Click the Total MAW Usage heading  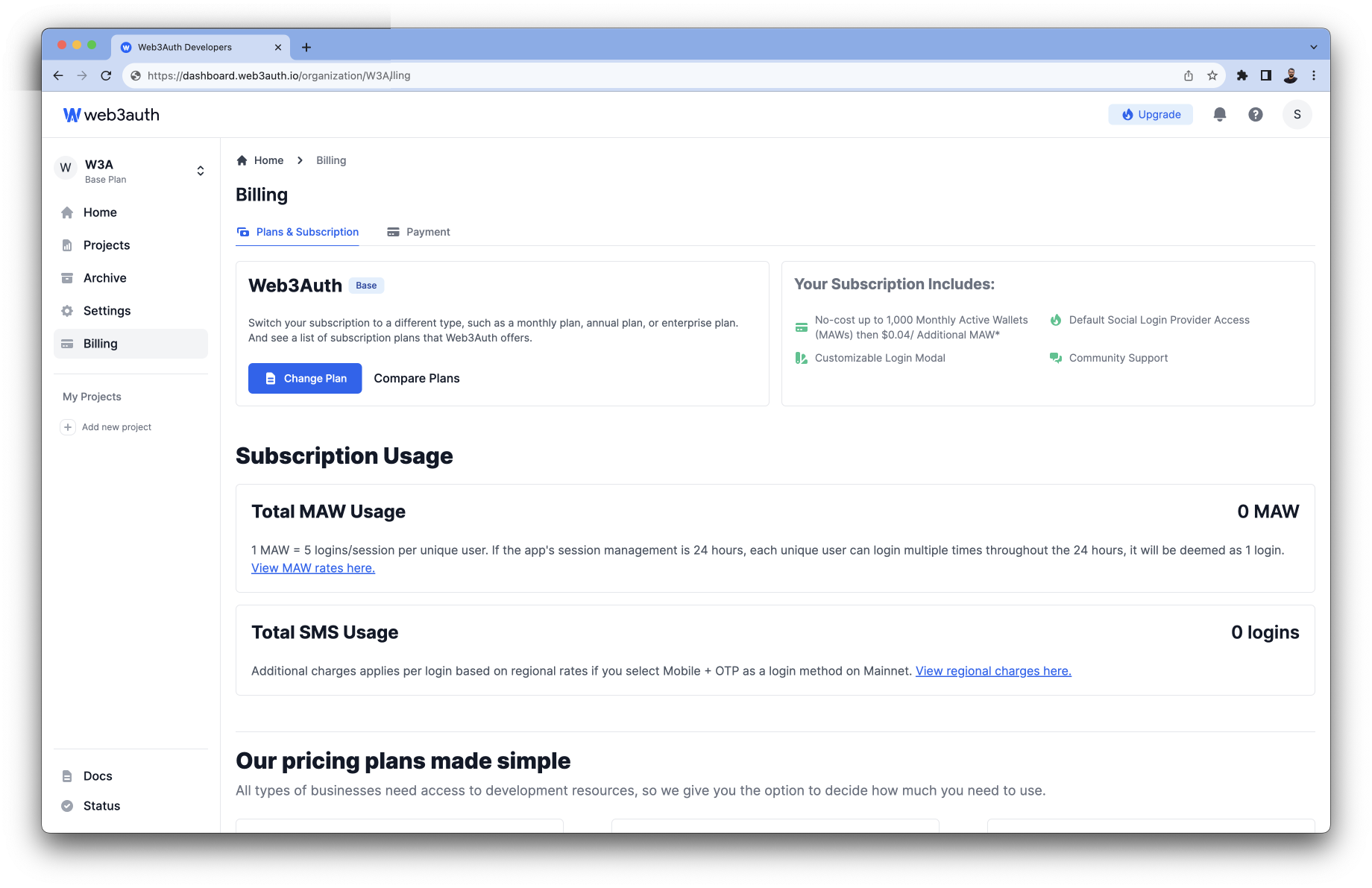click(x=328, y=511)
